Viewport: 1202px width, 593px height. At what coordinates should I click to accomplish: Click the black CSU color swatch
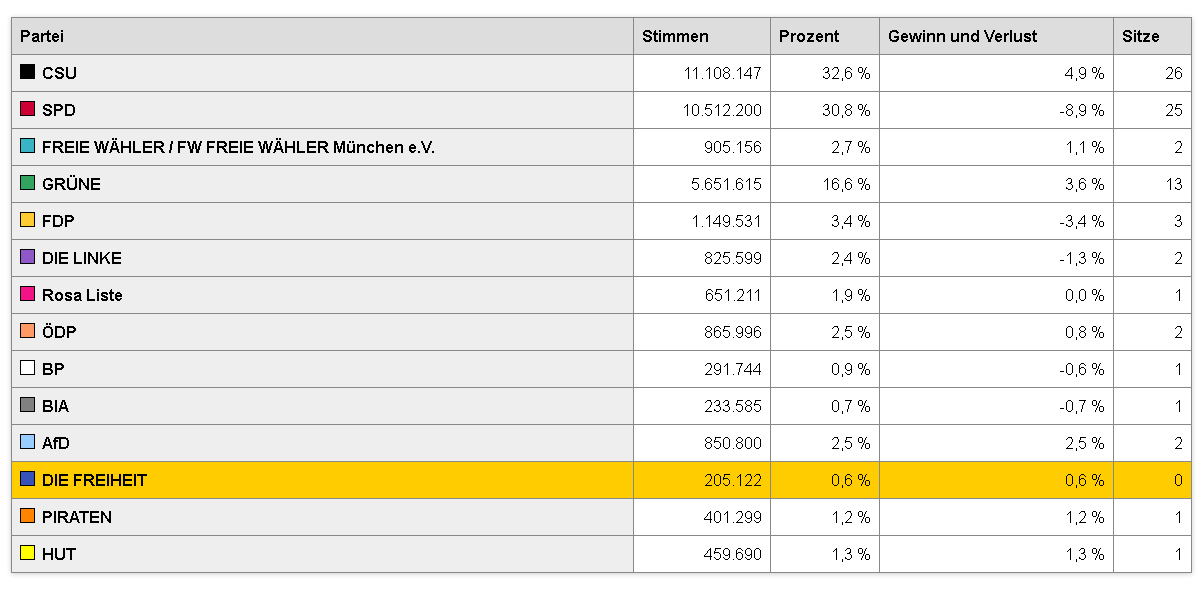[28, 72]
